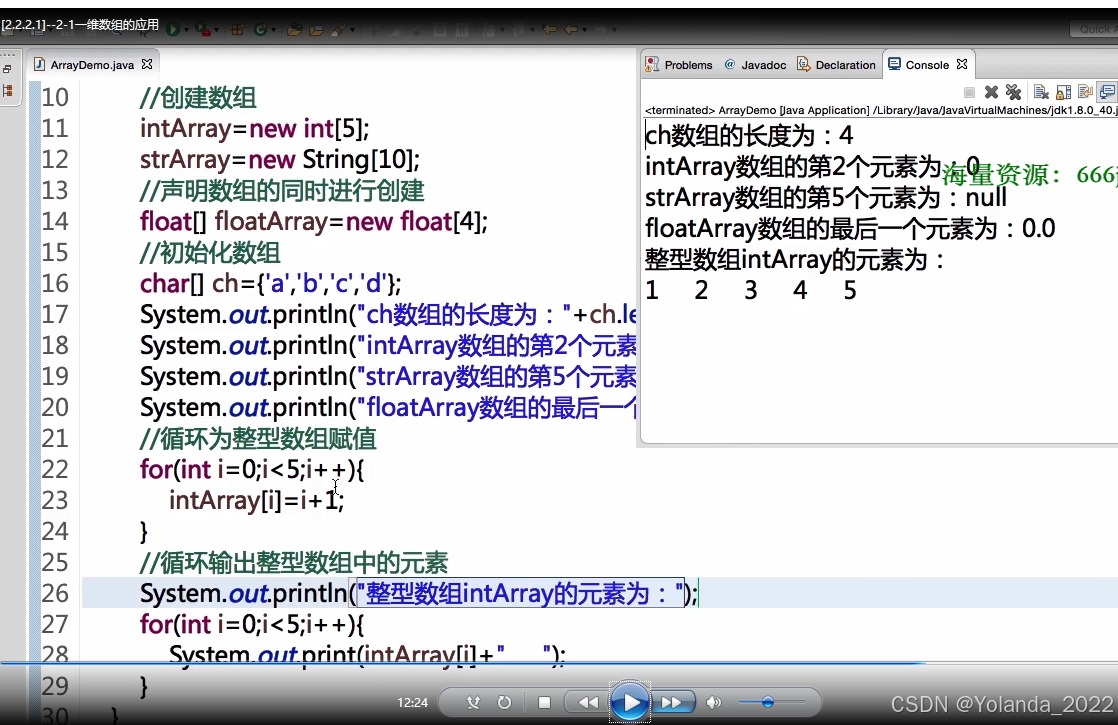1118x725 pixels.
Task: Fast forward the video with the double-right arrows
Action: pyautogui.click(x=672, y=702)
